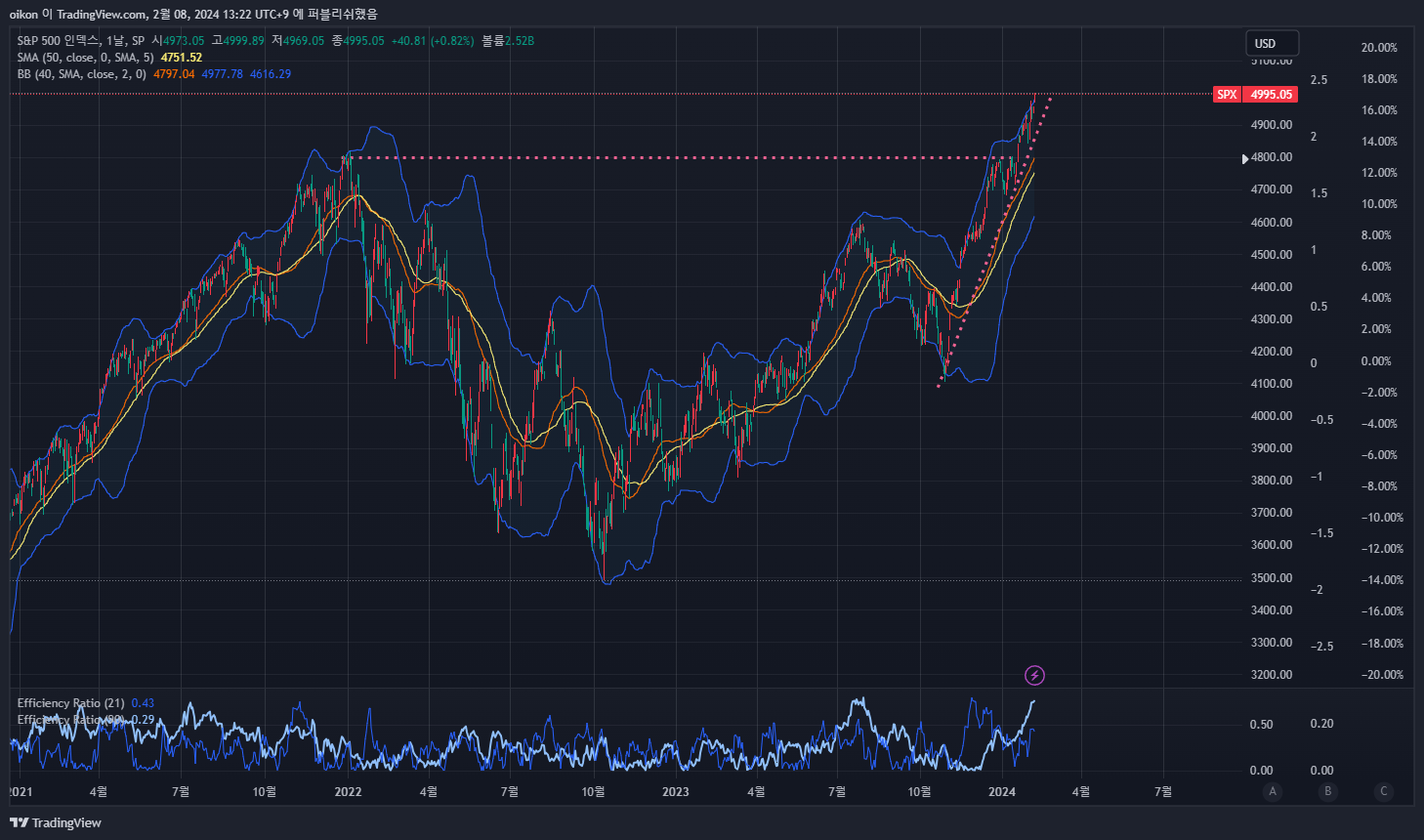Select the BB (40, SMA, close, 2, 0) legend
Viewport: 1424px width, 840px height.
click(x=81, y=74)
